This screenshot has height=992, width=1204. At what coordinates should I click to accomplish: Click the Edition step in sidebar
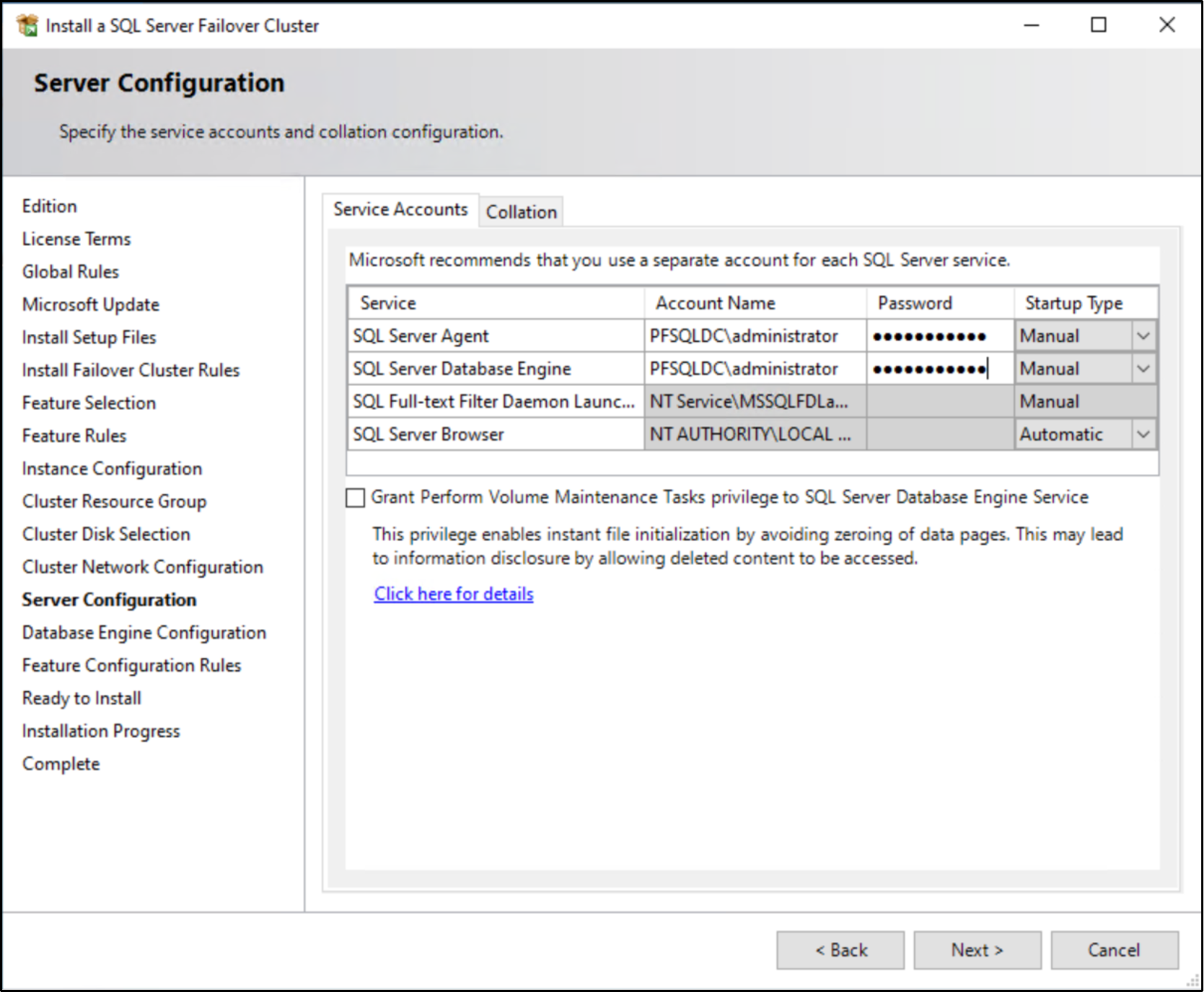click(x=49, y=206)
